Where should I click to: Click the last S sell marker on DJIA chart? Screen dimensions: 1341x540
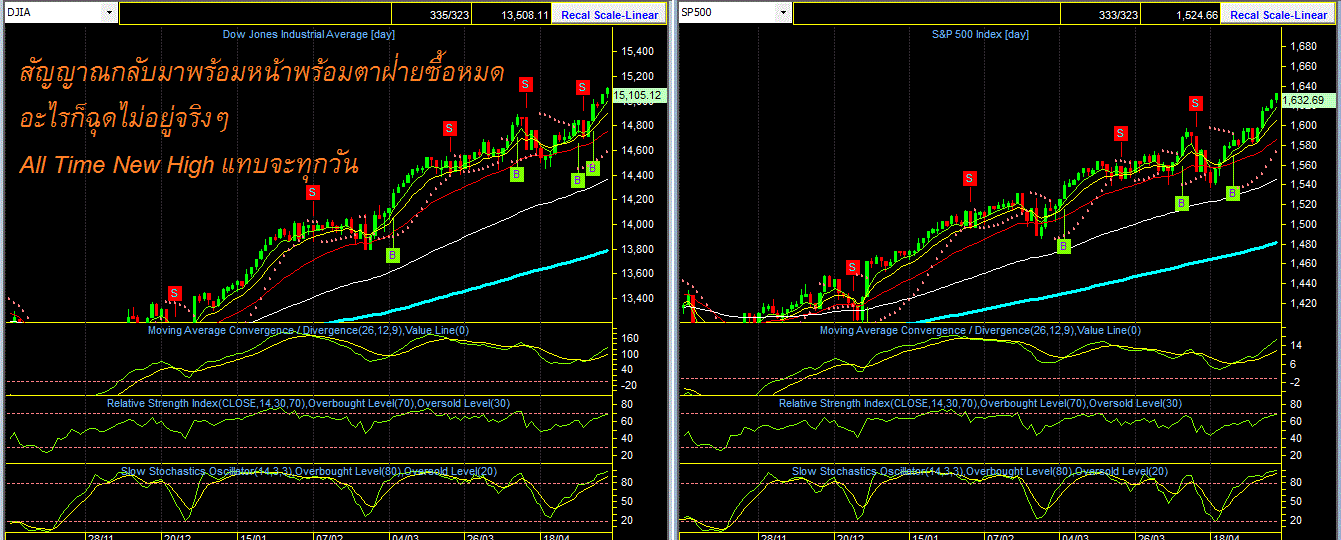(x=582, y=86)
